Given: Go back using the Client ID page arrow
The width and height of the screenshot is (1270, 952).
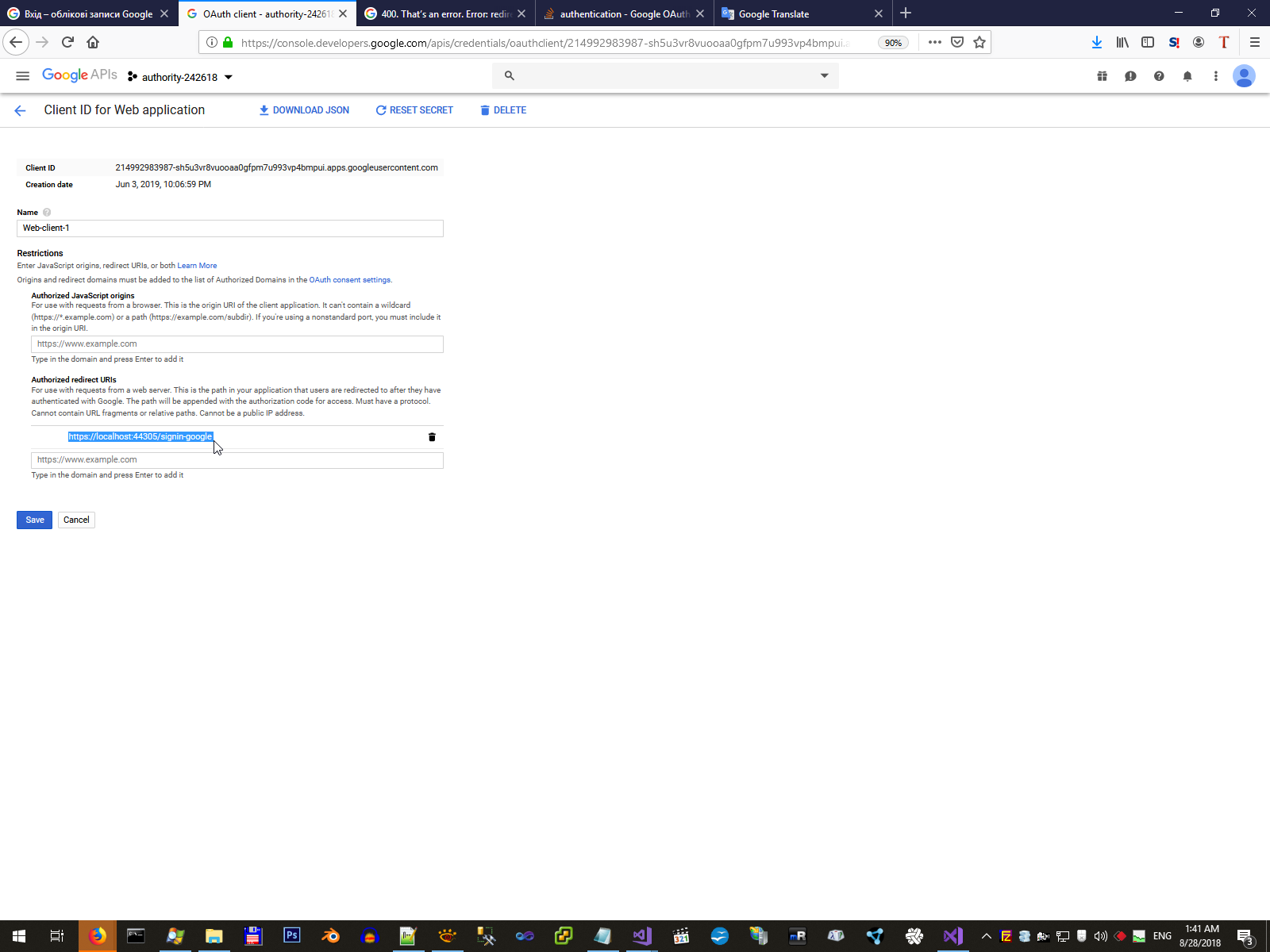Looking at the screenshot, I should (x=20, y=111).
